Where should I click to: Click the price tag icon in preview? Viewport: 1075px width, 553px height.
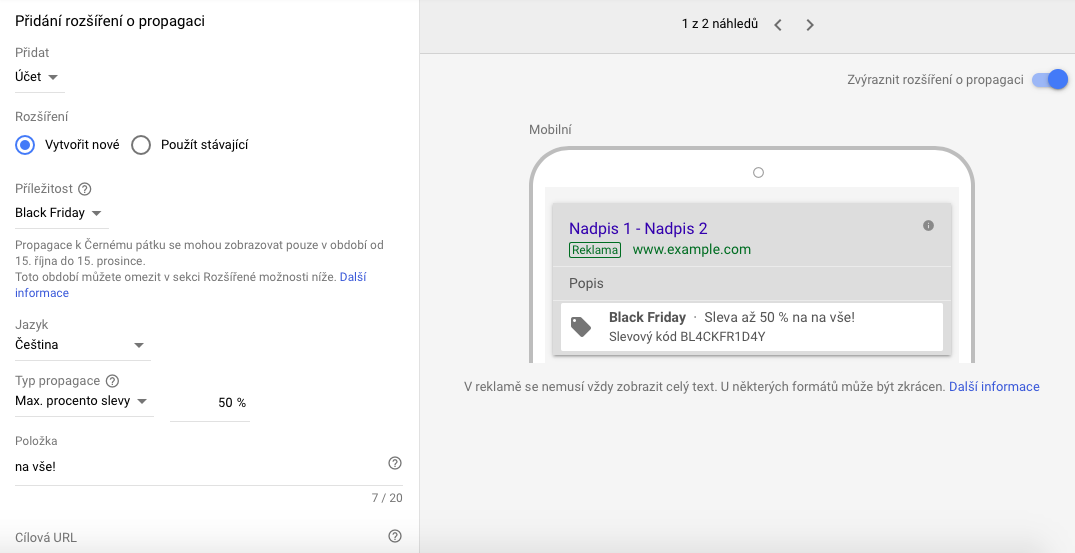[x=581, y=327]
